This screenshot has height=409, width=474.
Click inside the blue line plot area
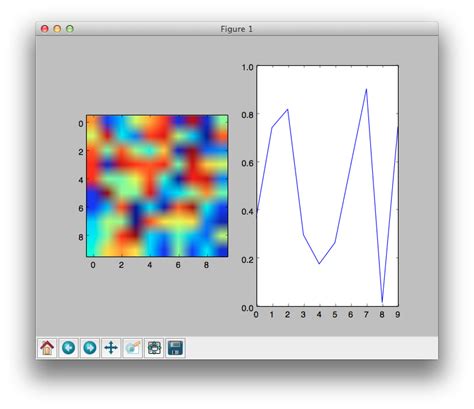point(327,186)
